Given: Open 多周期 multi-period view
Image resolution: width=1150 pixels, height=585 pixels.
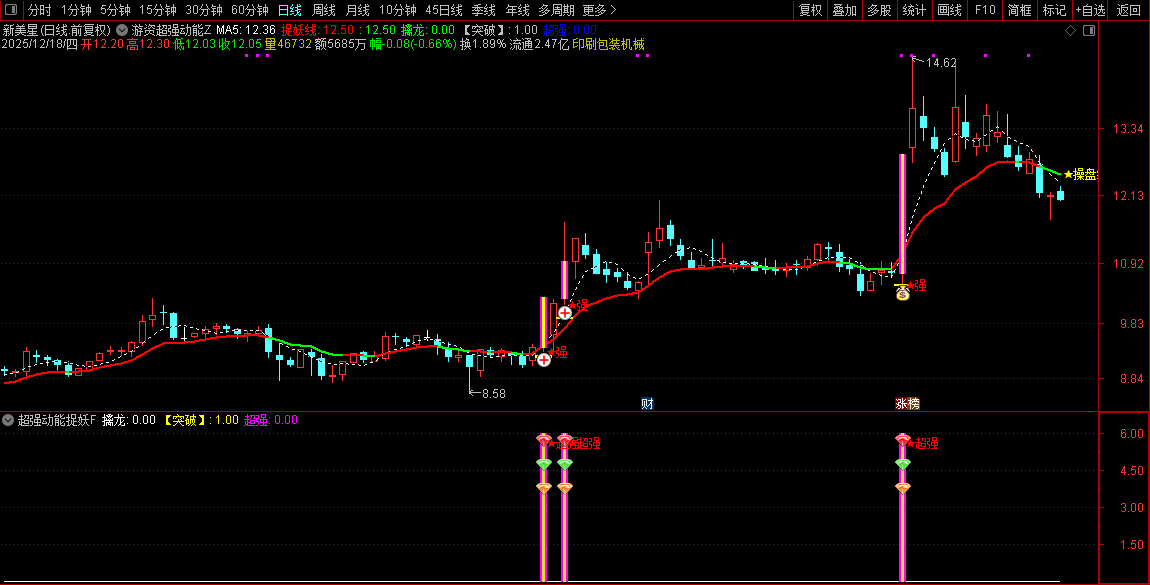Looking at the screenshot, I should pyautogui.click(x=557, y=10).
